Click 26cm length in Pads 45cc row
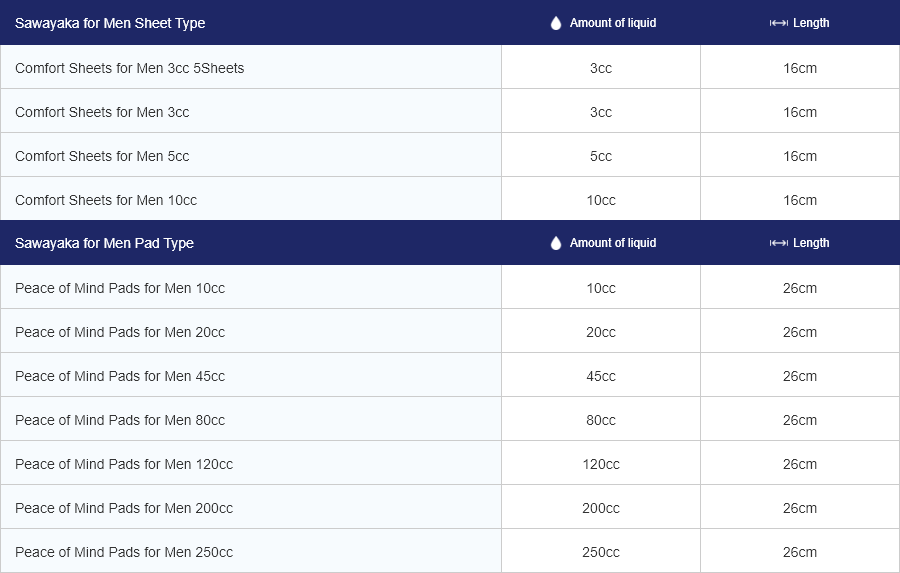 click(x=800, y=376)
